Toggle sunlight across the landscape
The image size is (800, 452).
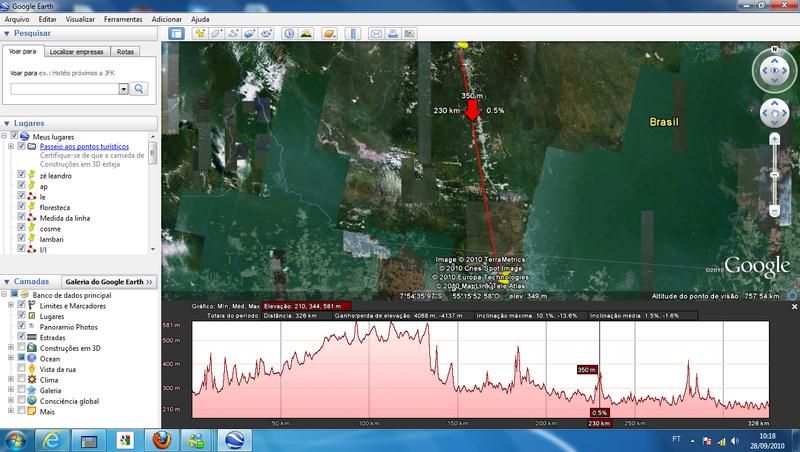pyautogui.click(x=306, y=34)
